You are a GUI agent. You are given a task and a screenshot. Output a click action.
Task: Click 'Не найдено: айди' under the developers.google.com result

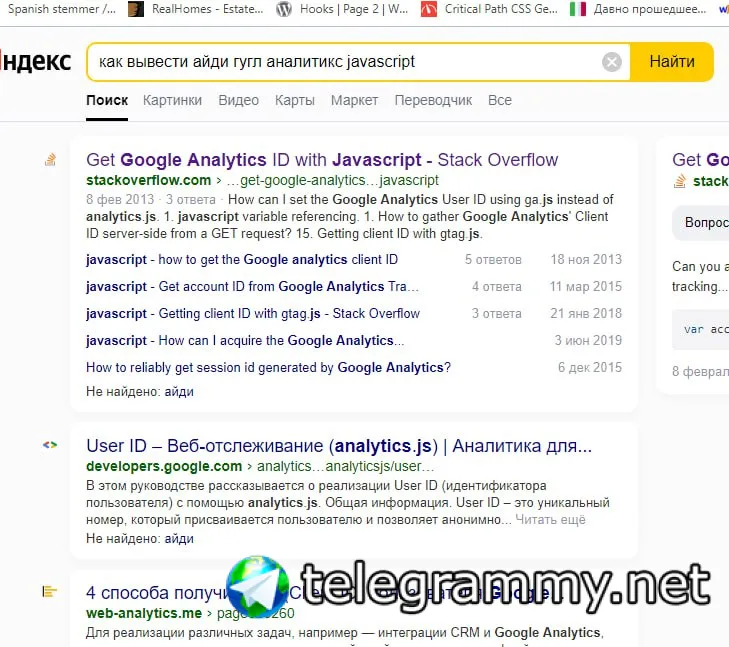(x=139, y=539)
